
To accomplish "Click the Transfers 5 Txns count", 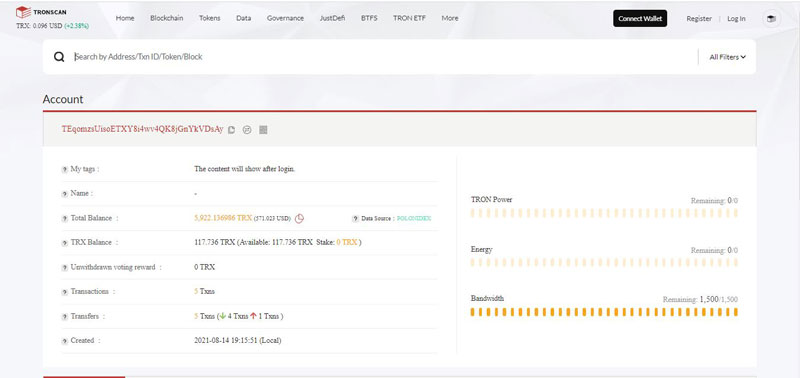I will [x=205, y=316].
